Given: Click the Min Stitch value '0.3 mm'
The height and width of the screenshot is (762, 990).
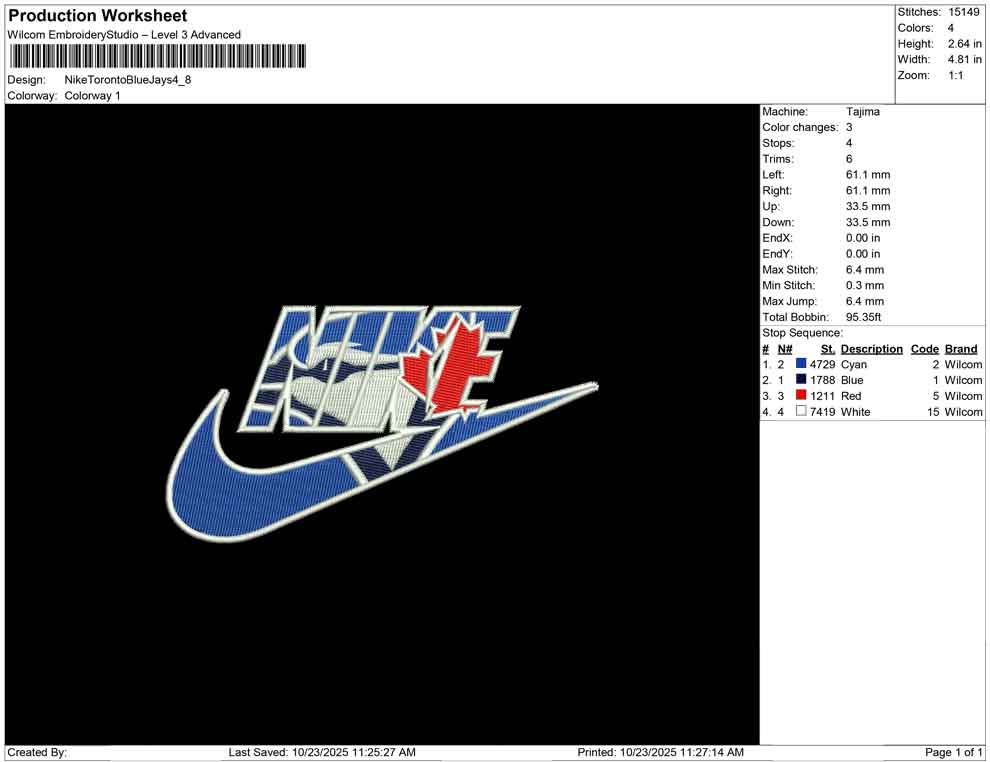Looking at the screenshot, I should (x=865, y=285).
